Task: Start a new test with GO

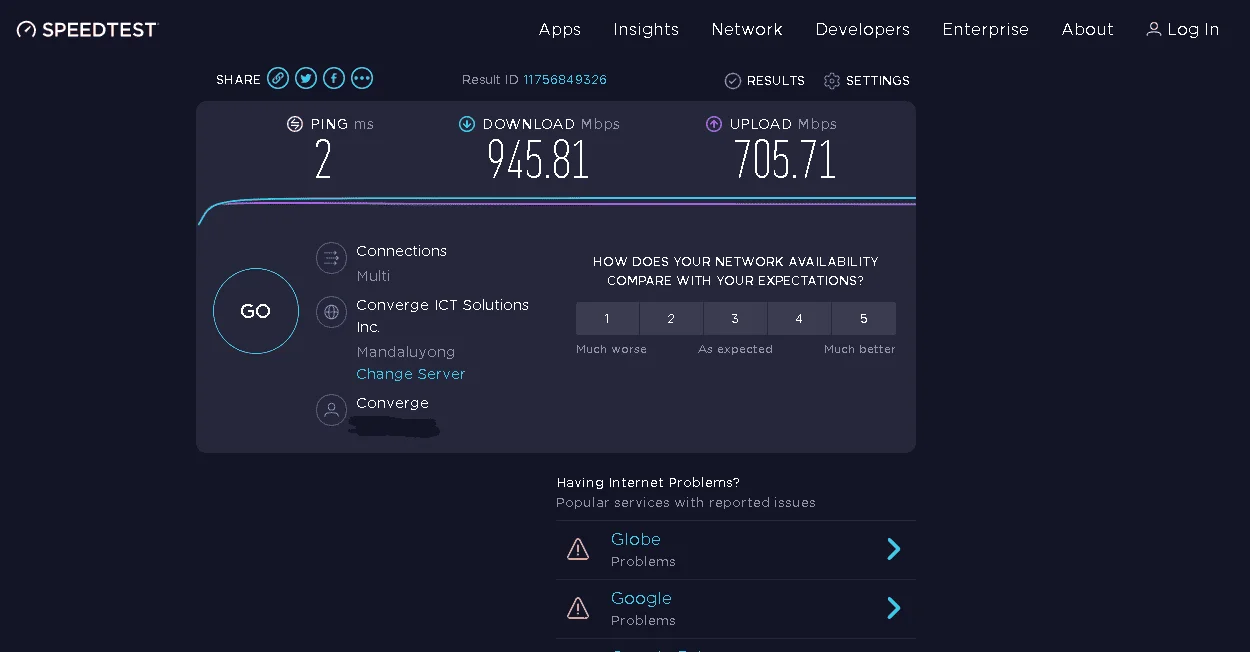Action: (x=256, y=311)
